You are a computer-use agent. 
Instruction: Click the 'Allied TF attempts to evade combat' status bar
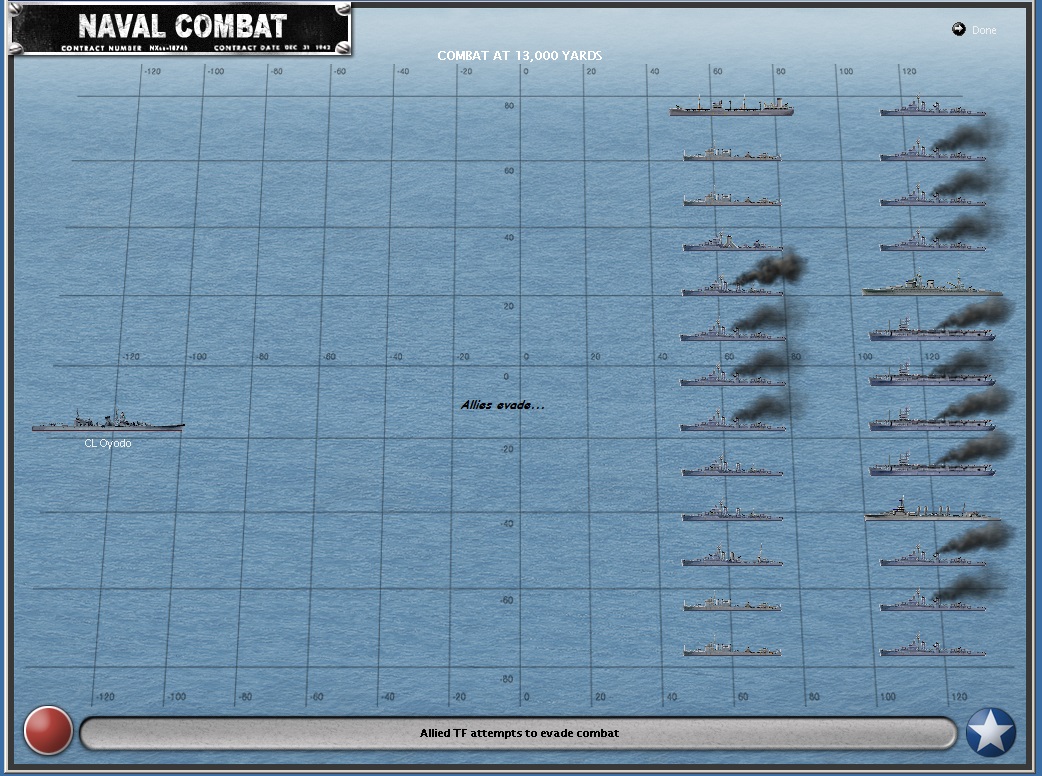518,733
